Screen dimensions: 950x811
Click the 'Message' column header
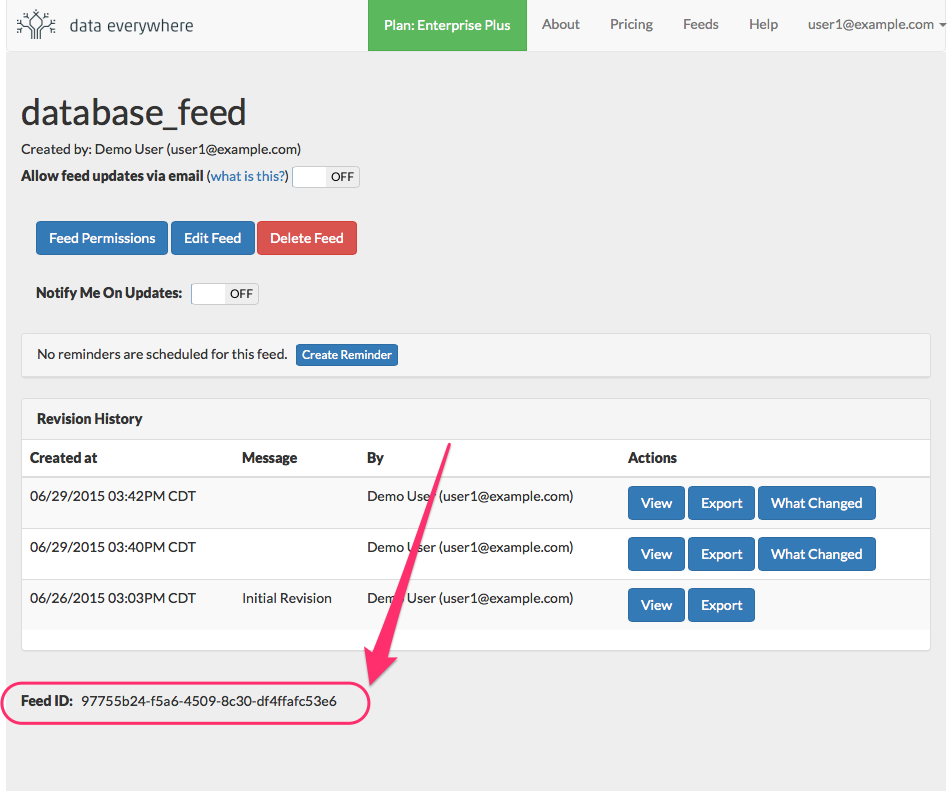point(270,458)
